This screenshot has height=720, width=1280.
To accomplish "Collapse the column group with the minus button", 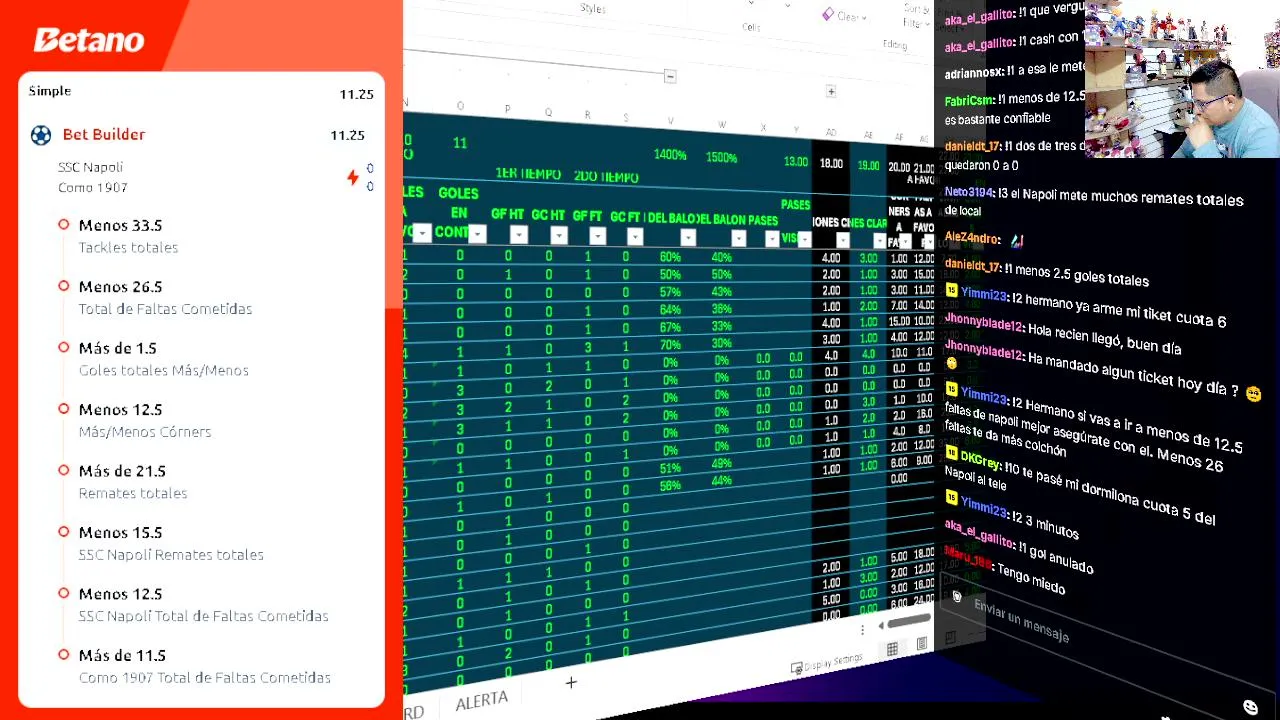I will click(x=670, y=77).
